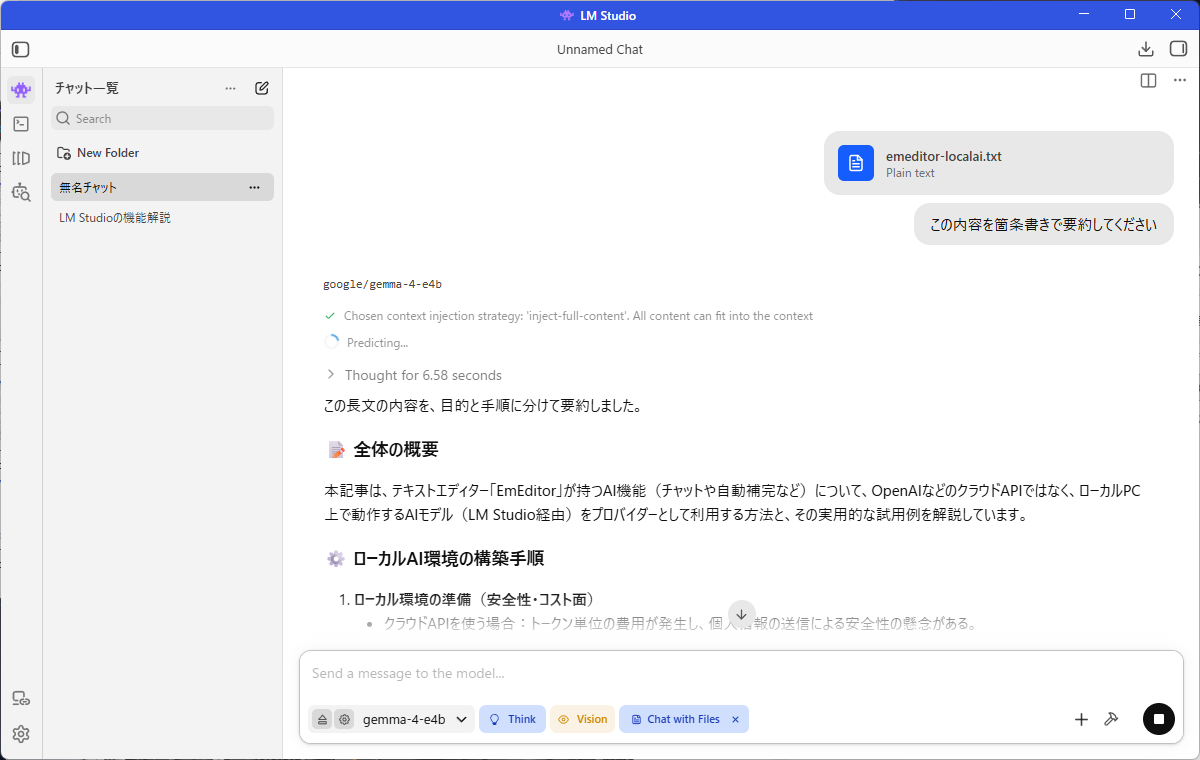Viewport: 1200px width, 760px height.
Task: Click the eject model icon
Action: pos(322,719)
